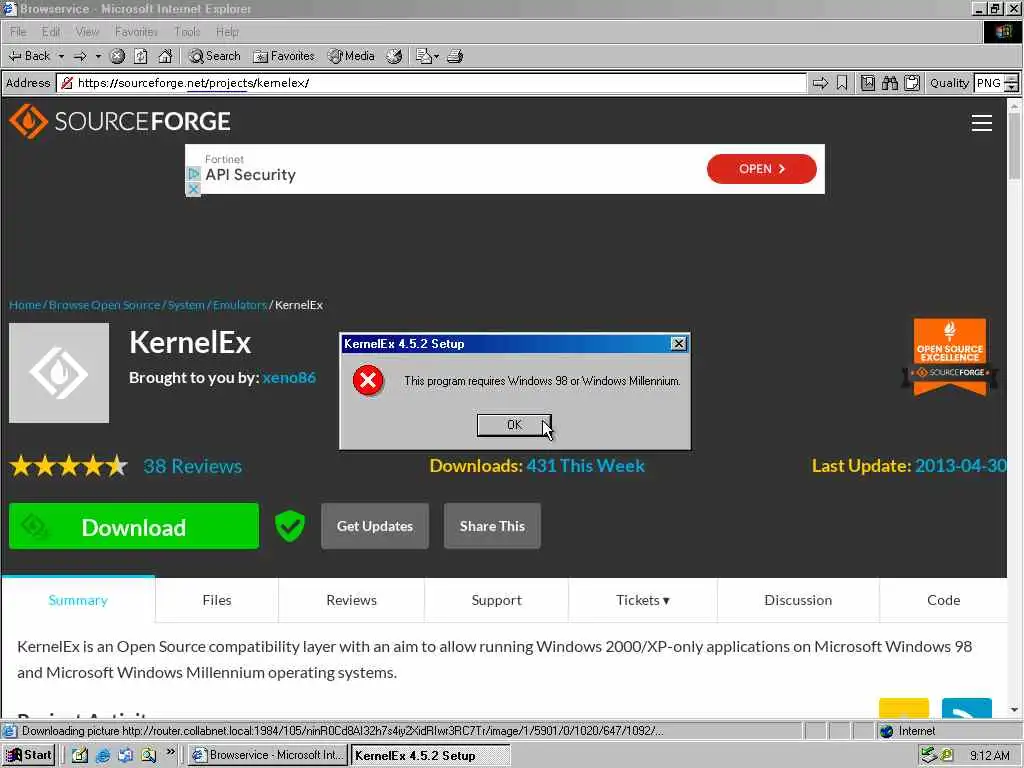The height and width of the screenshot is (768, 1024).
Task: Open the Favorites toolbar button
Action: tap(283, 56)
